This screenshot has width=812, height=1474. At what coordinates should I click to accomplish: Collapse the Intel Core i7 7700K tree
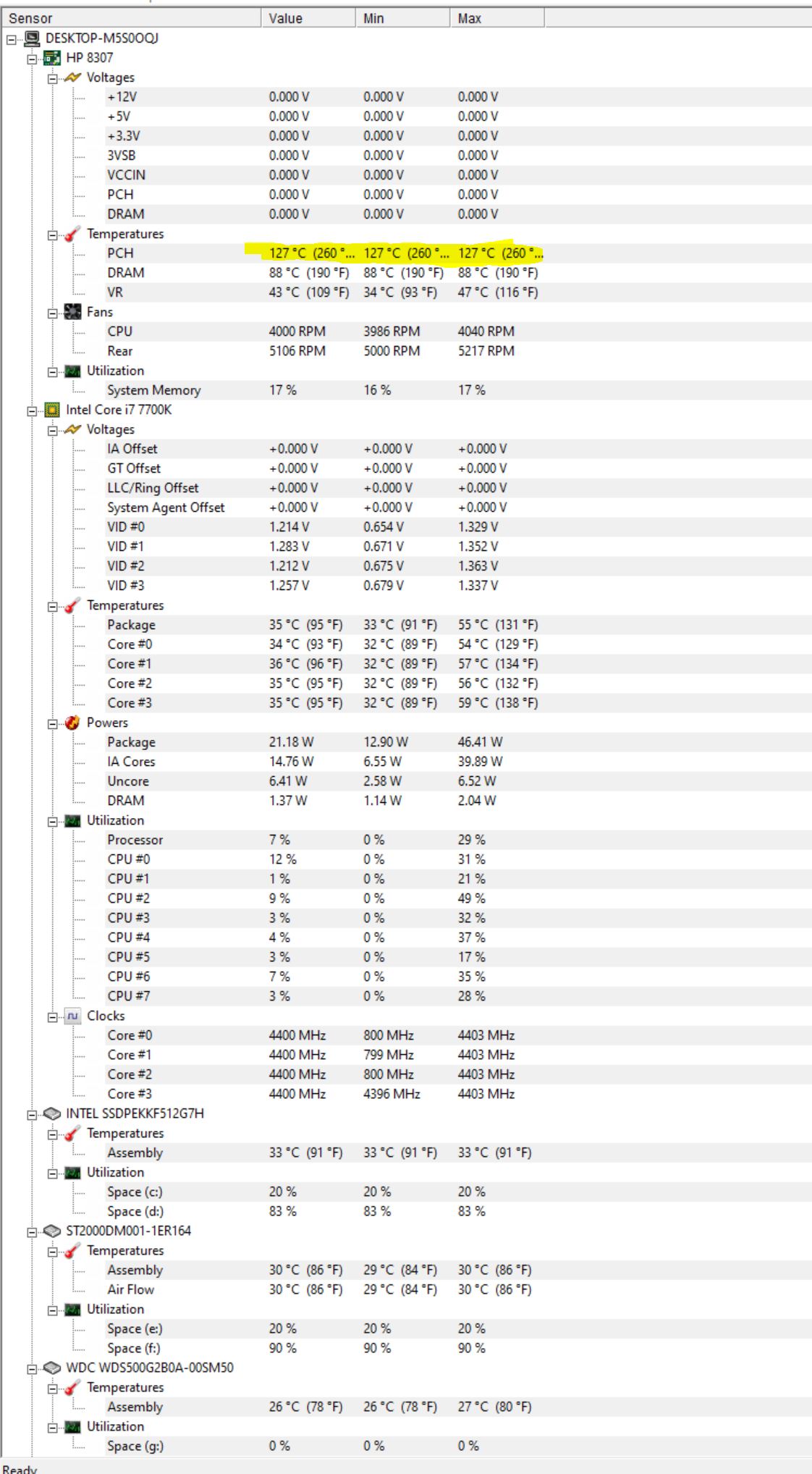(x=32, y=410)
